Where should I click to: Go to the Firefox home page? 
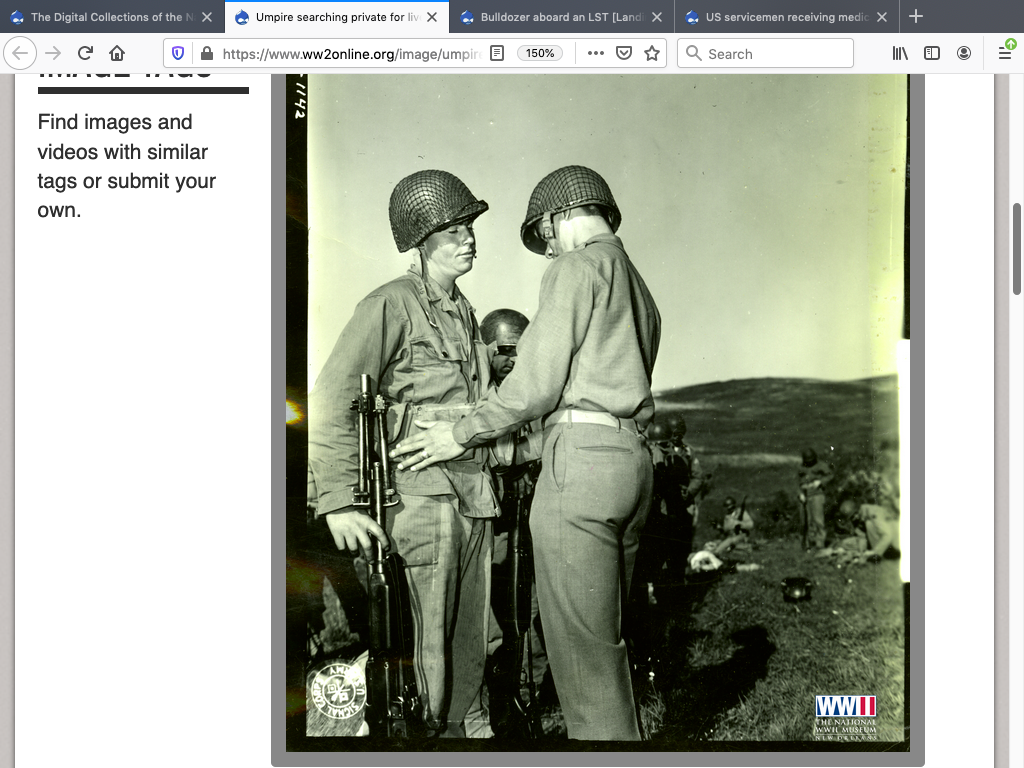[x=117, y=53]
